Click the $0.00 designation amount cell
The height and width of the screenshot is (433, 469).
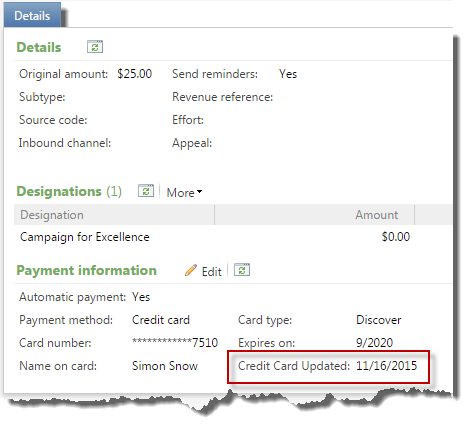point(396,237)
